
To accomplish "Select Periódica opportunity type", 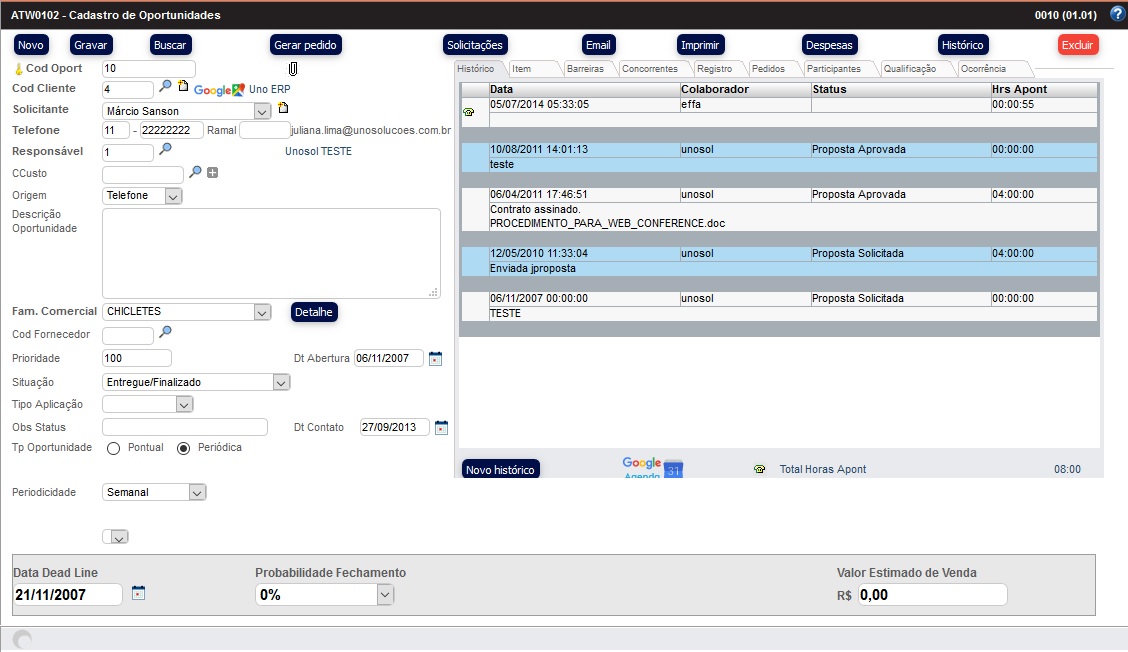I will [183, 448].
